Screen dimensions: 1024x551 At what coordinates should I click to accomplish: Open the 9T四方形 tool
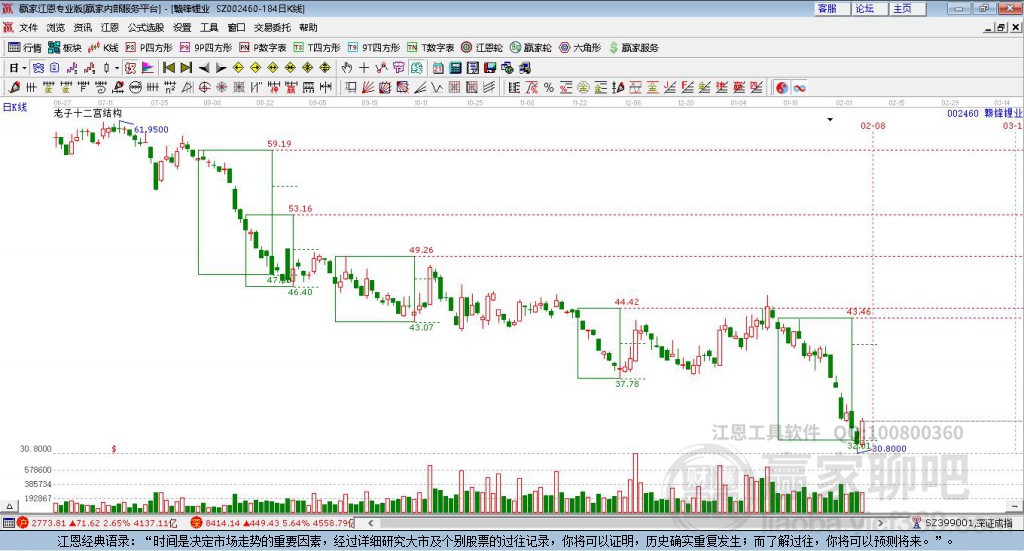tap(374, 48)
